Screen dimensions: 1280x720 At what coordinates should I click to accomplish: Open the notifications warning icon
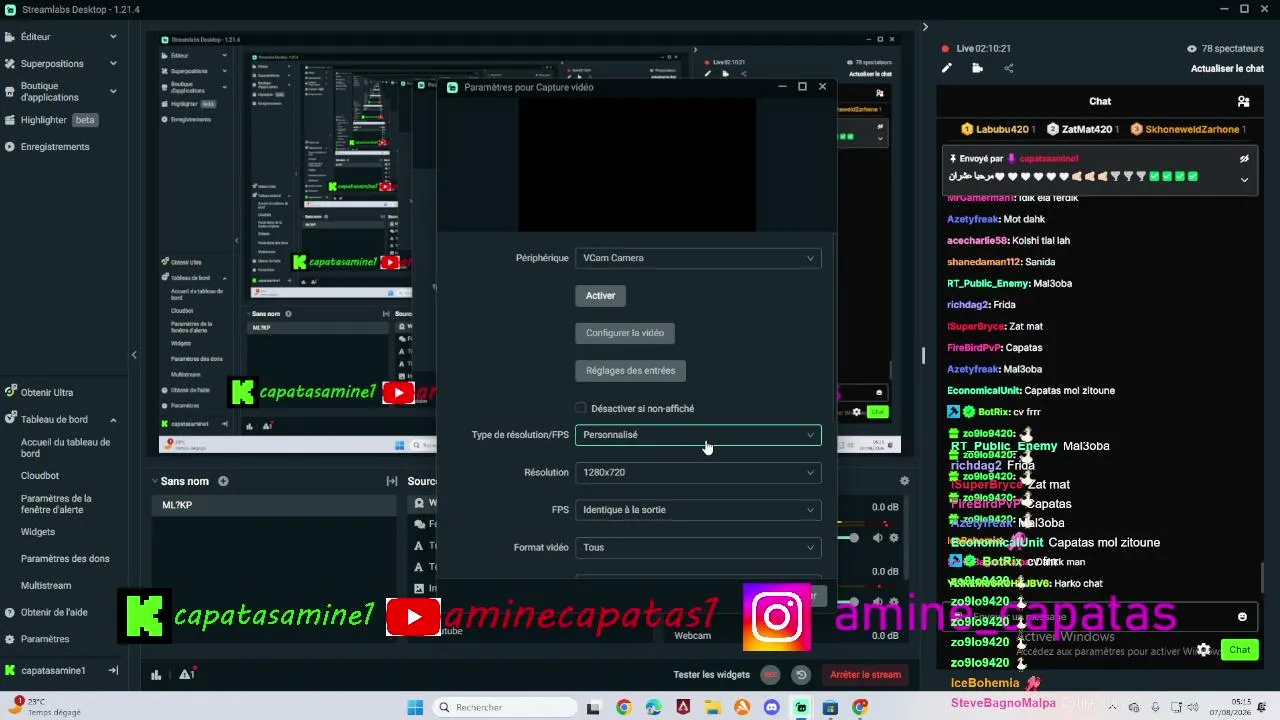pyautogui.click(x=186, y=674)
